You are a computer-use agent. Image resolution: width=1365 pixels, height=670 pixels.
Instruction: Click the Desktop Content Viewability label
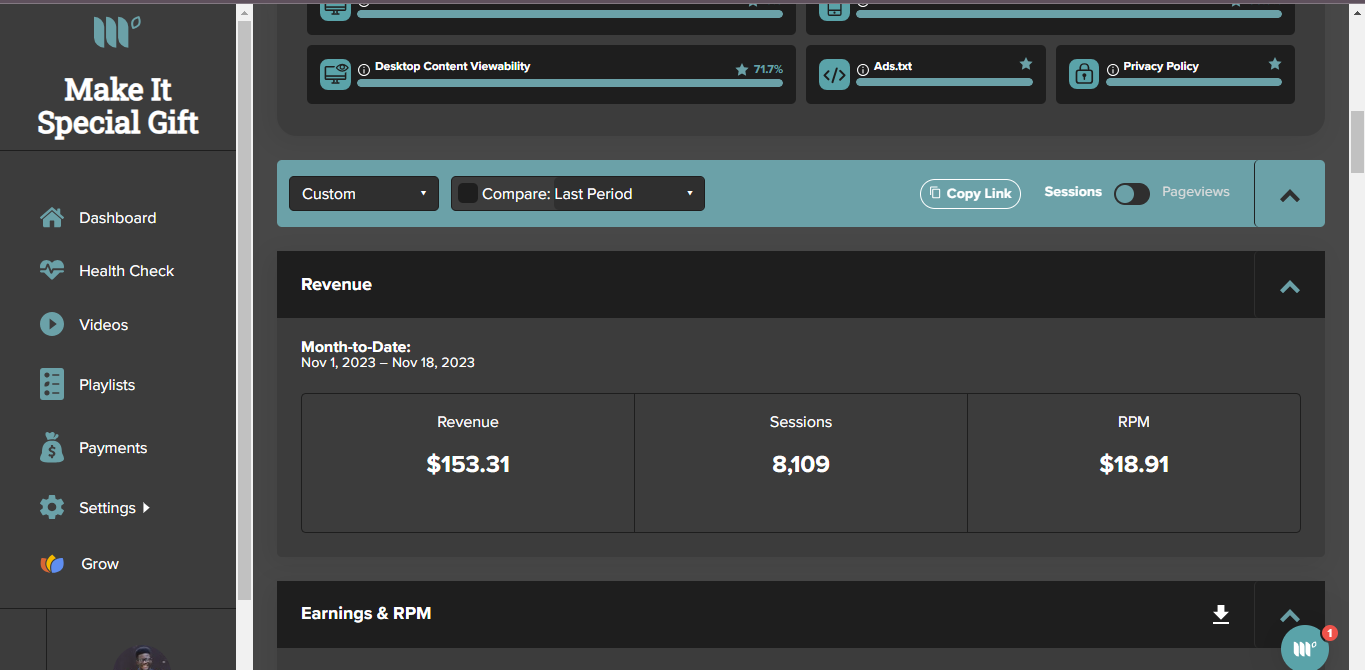pos(452,66)
